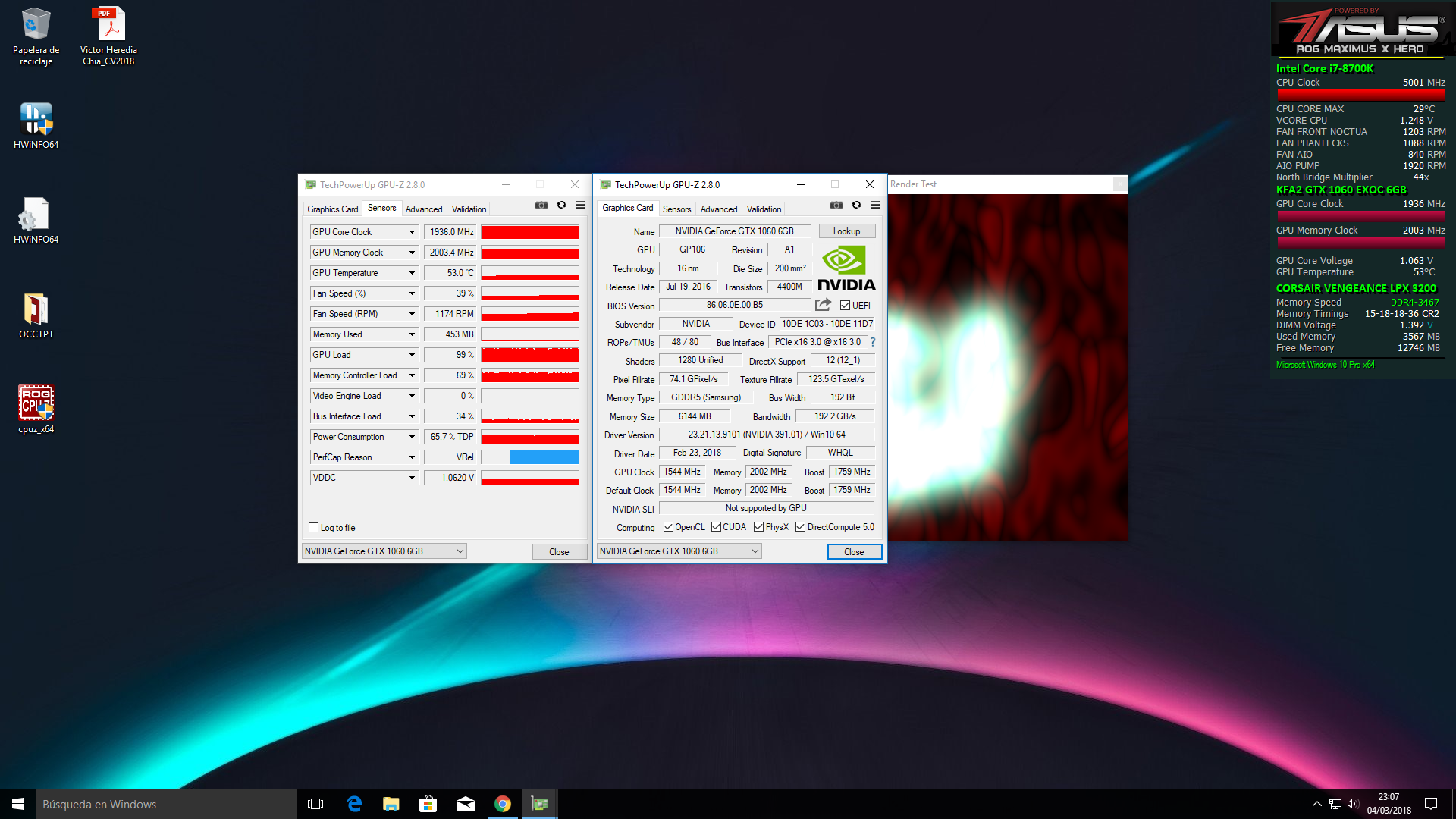Toggle the PhysX checkbox
The height and width of the screenshot is (819, 1456).
click(758, 527)
